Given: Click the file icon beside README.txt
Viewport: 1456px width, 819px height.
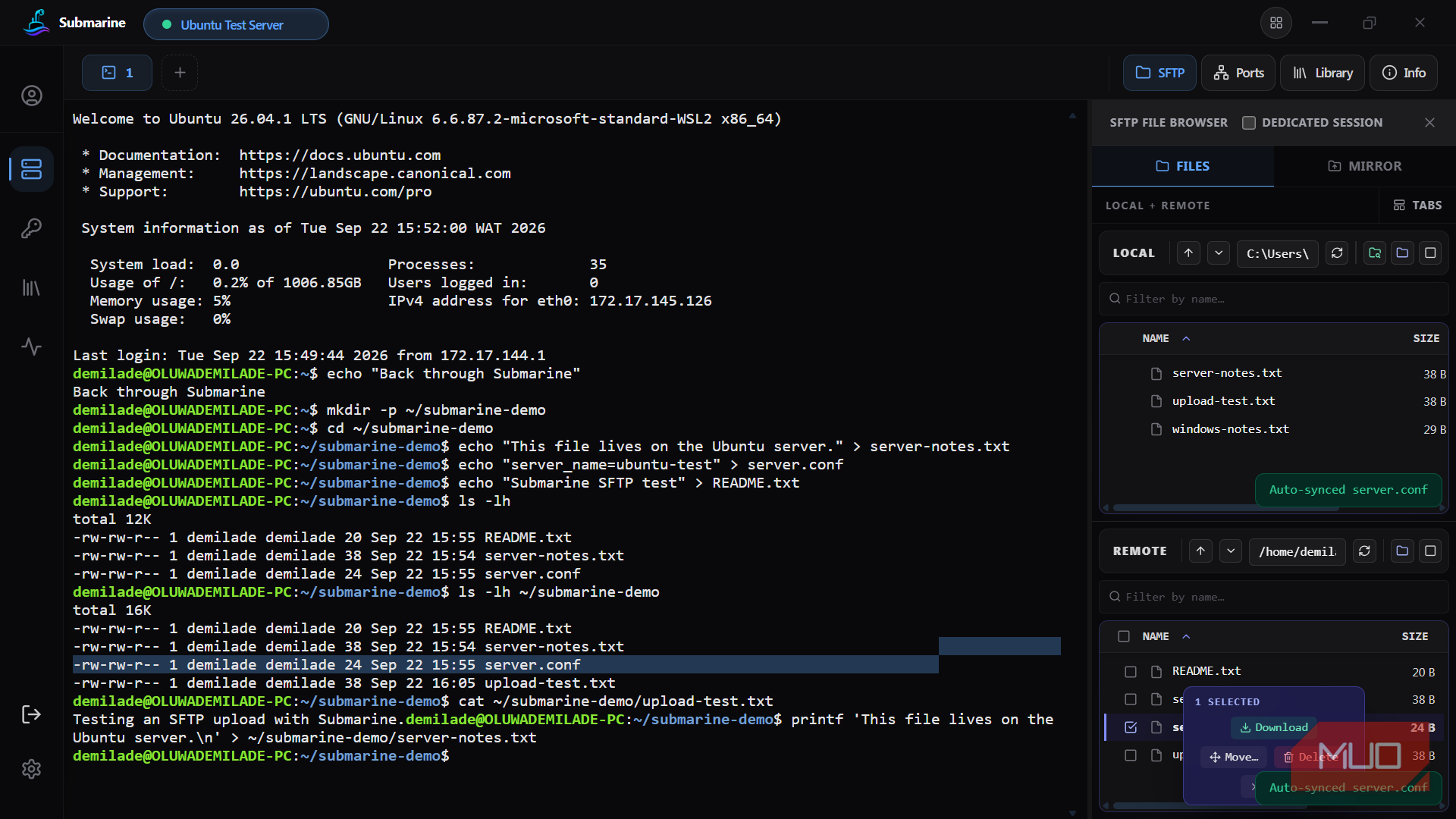Looking at the screenshot, I should point(1156,672).
